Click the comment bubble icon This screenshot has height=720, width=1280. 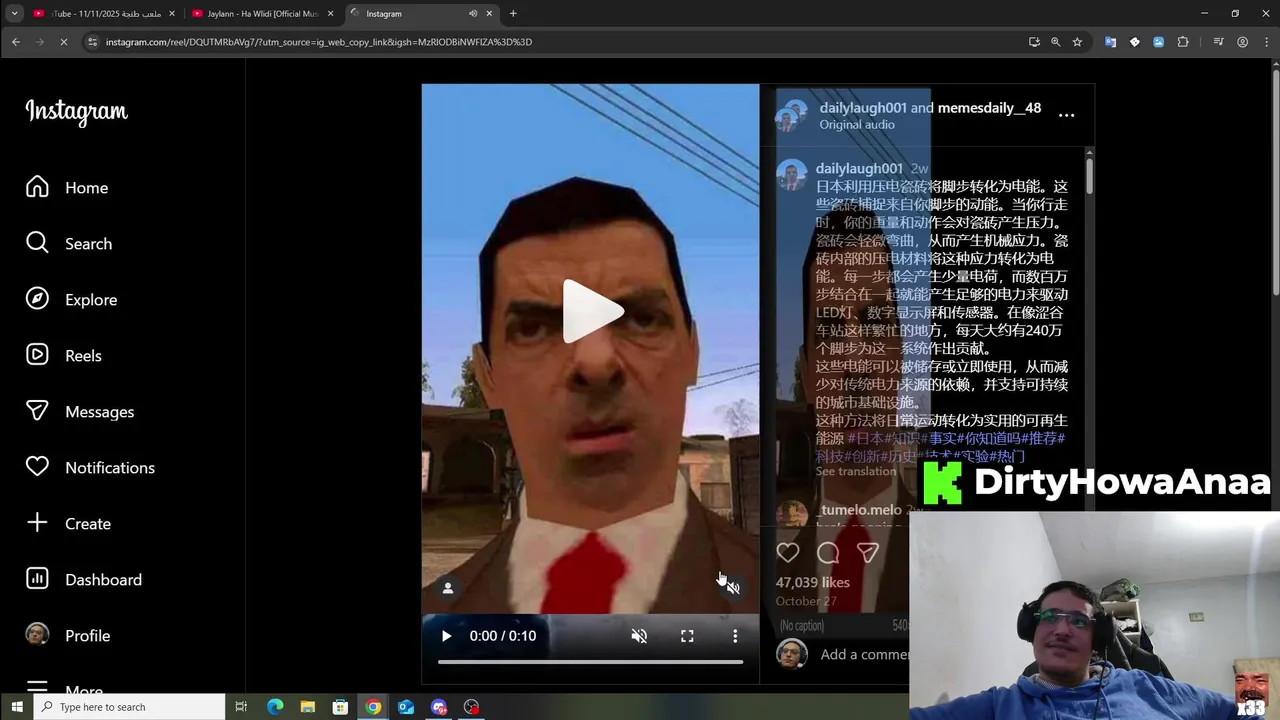pos(828,552)
